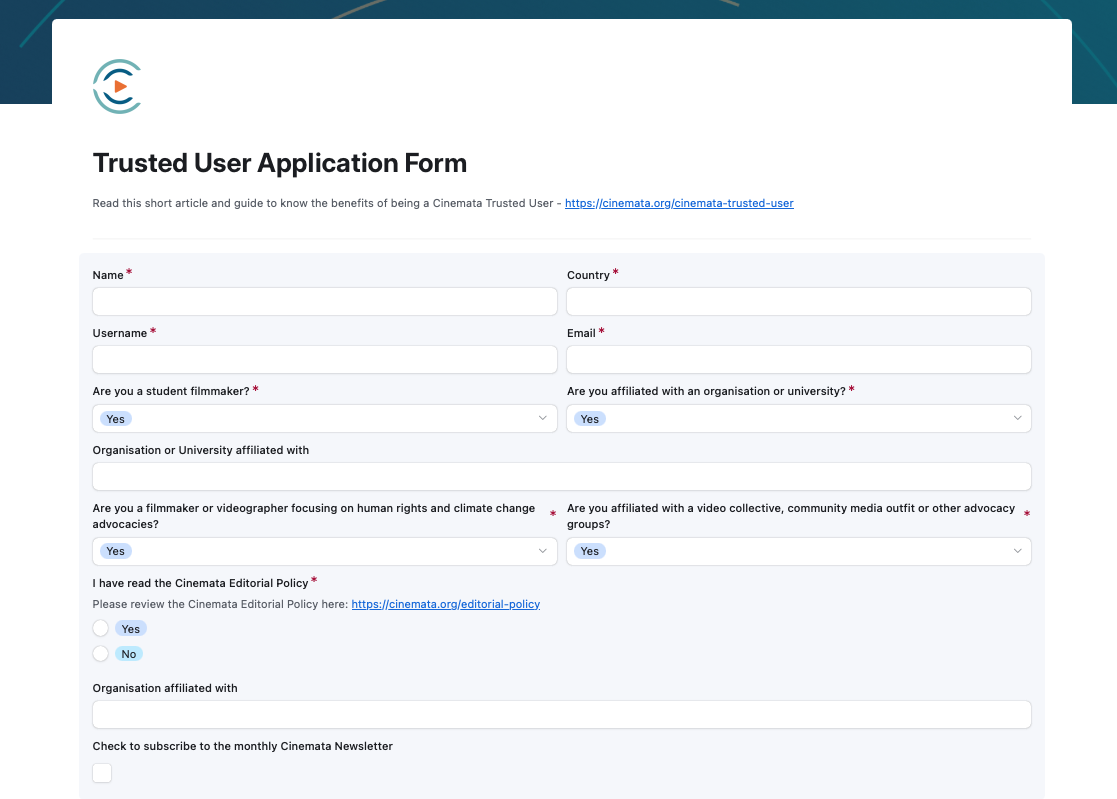
Task: Click the 'I have read the Cinemata Editorial Policy' label
Action: coord(200,583)
